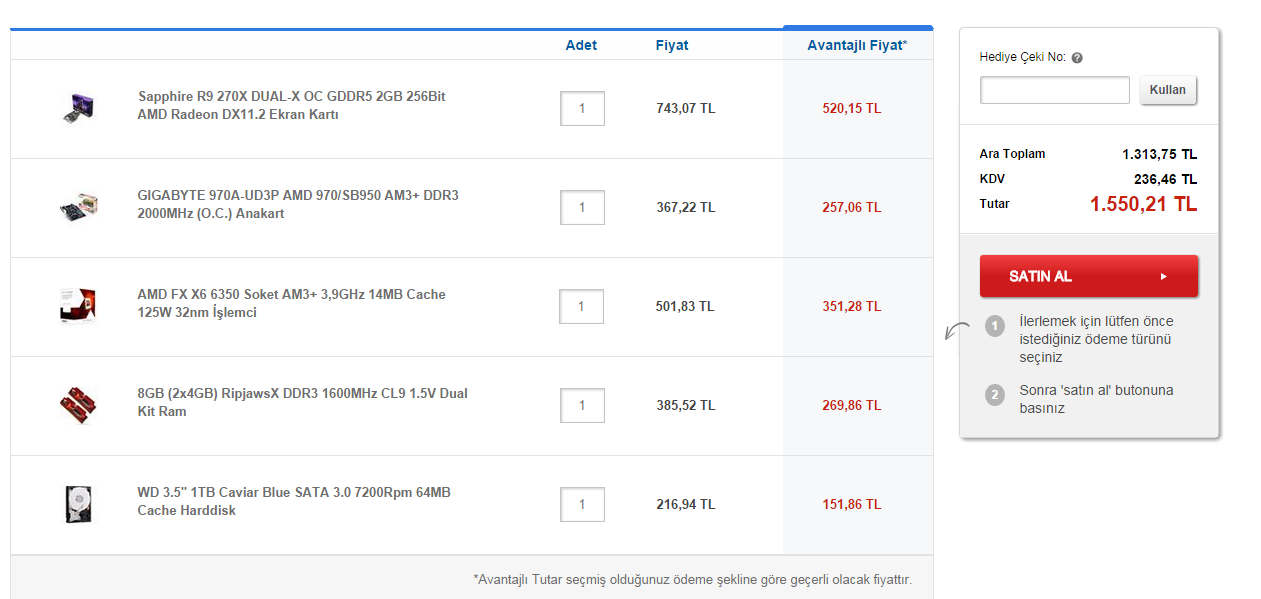This screenshot has height=599, width=1261.
Task: Click the GIGABYTE 970A-UD3P motherboard thumbnail
Action: click(x=77, y=207)
